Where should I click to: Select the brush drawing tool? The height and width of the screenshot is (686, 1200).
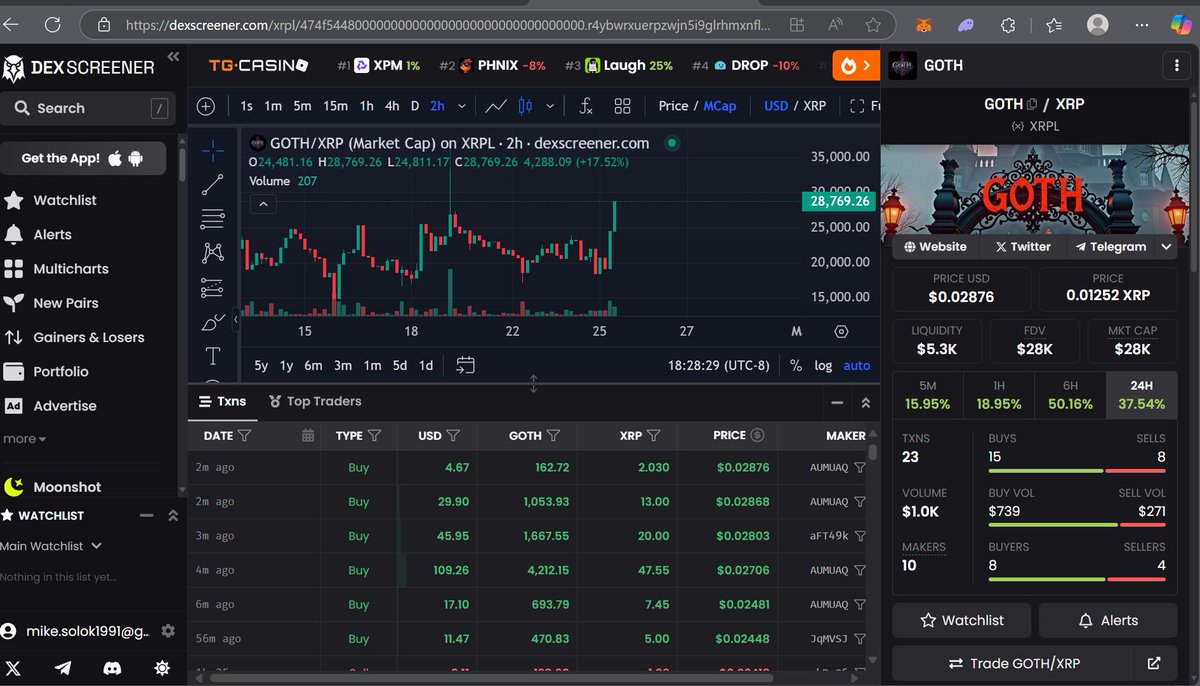pos(212,322)
